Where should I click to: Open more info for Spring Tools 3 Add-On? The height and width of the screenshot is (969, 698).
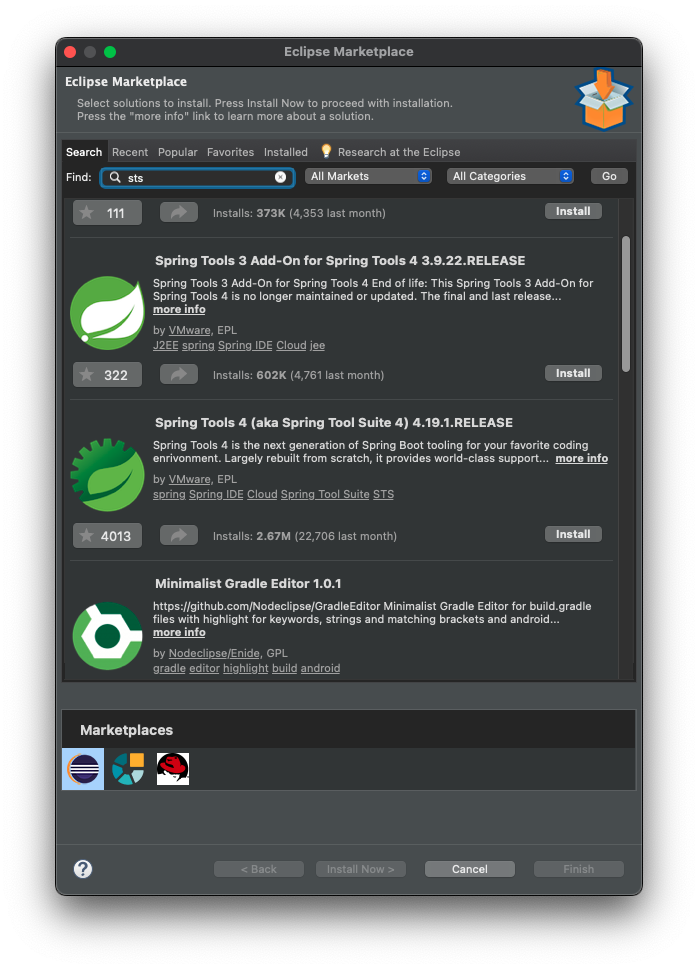pyautogui.click(x=179, y=309)
